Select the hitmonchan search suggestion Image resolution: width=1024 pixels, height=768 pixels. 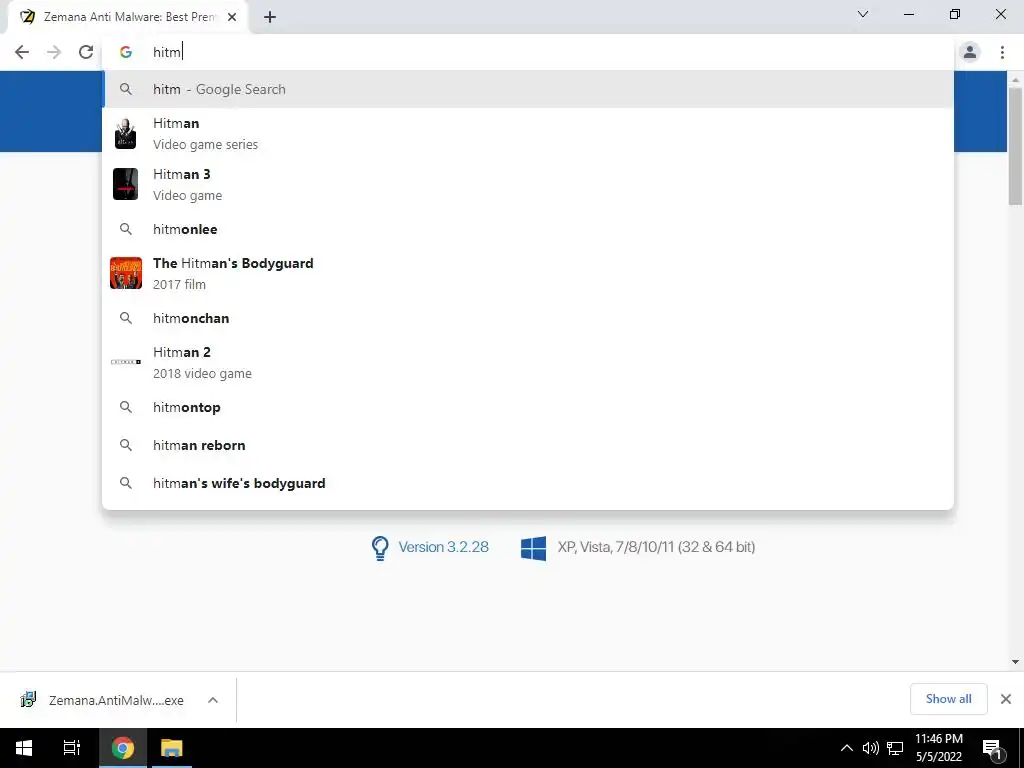point(528,318)
